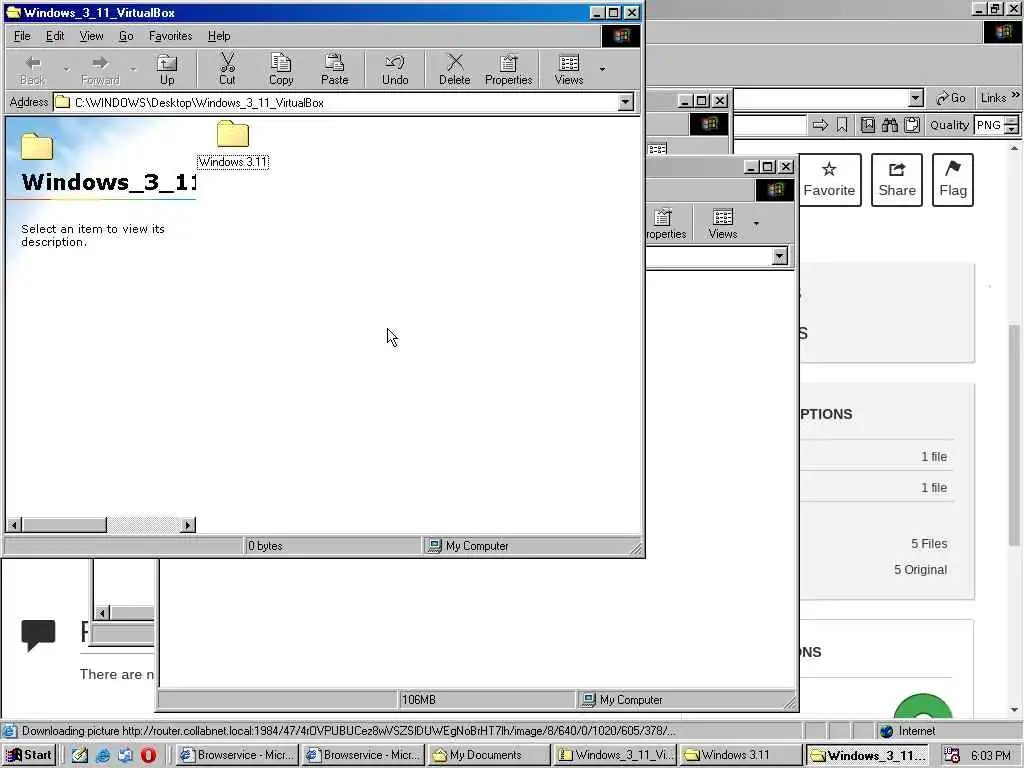Click the right arrow icon in Browservice toolbar
The height and width of the screenshot is (768, 1024).
(820, 125)
